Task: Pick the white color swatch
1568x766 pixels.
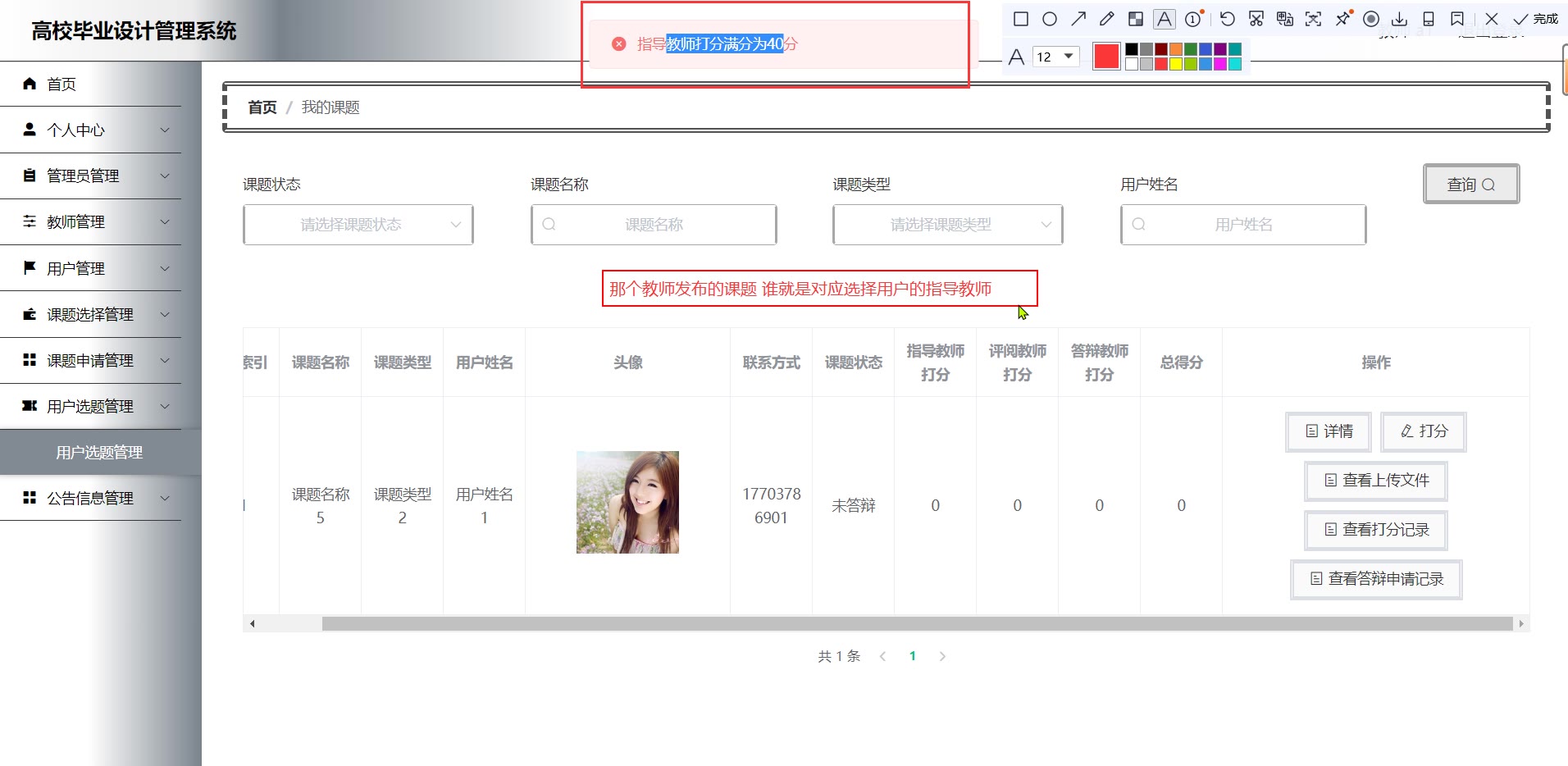Action: (x=1132, y=64)
